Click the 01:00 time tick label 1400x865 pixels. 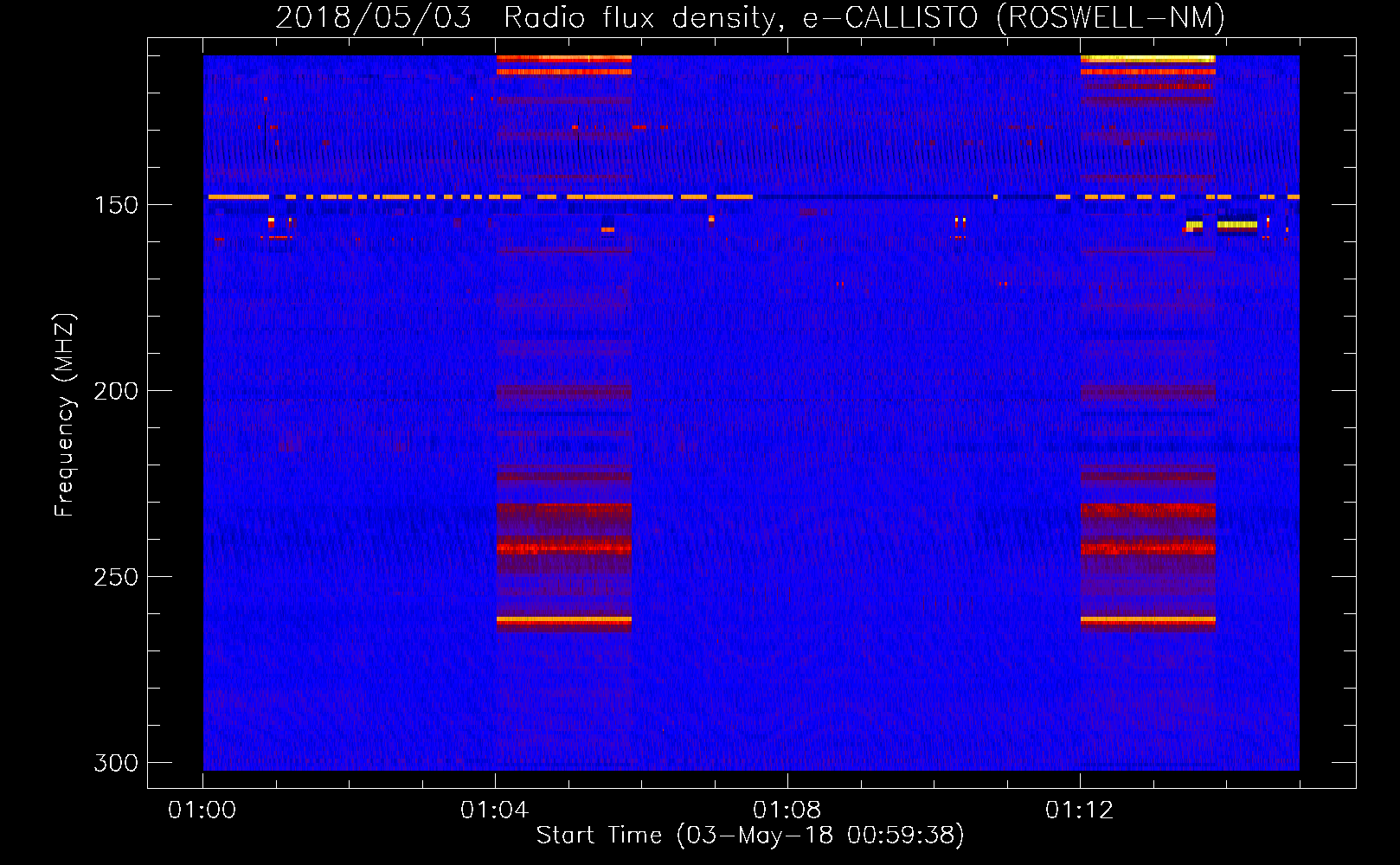(202, 811)
